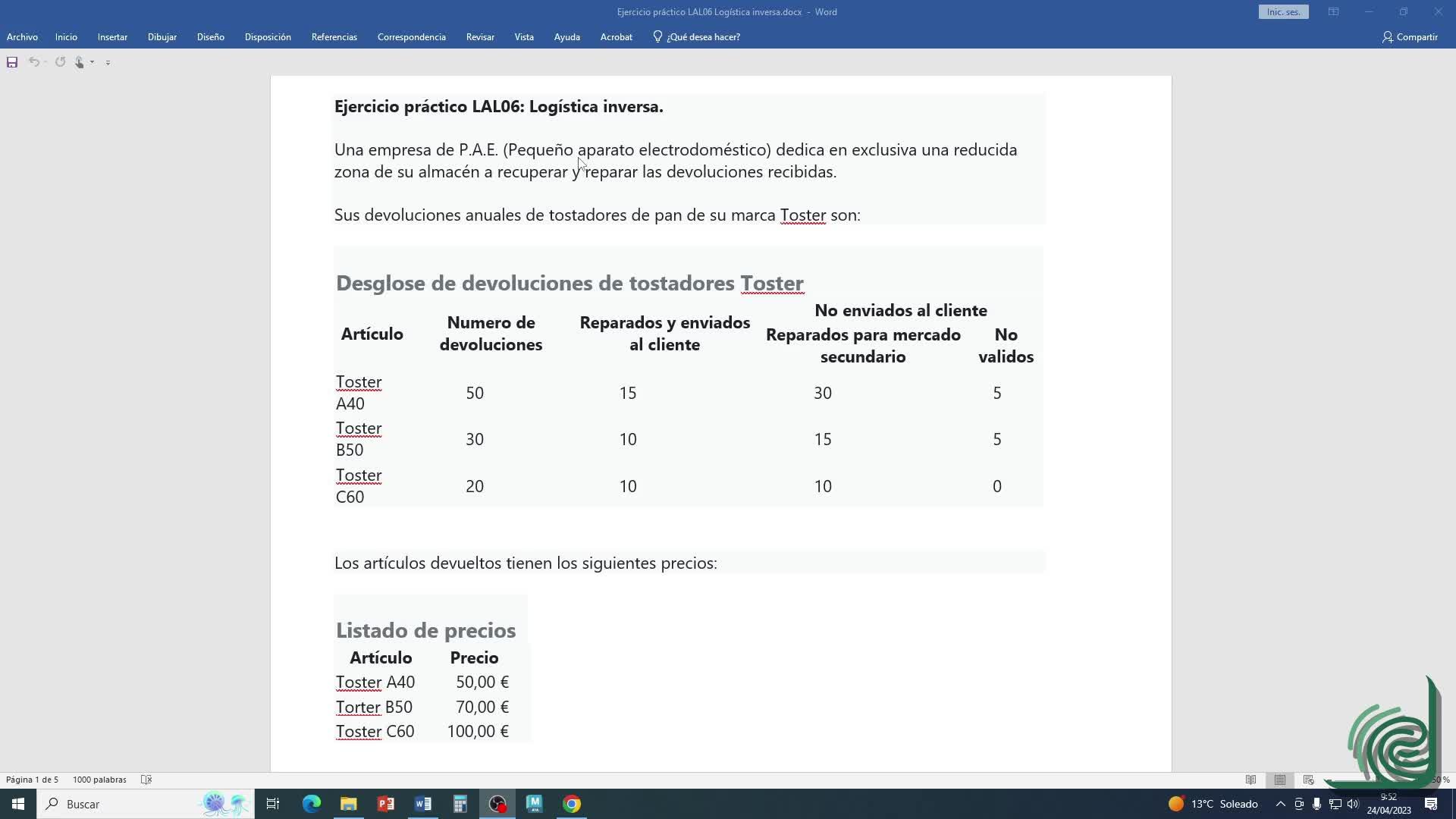Switch to Read Mode view
1456x819 pixels.
point(1250,780)
